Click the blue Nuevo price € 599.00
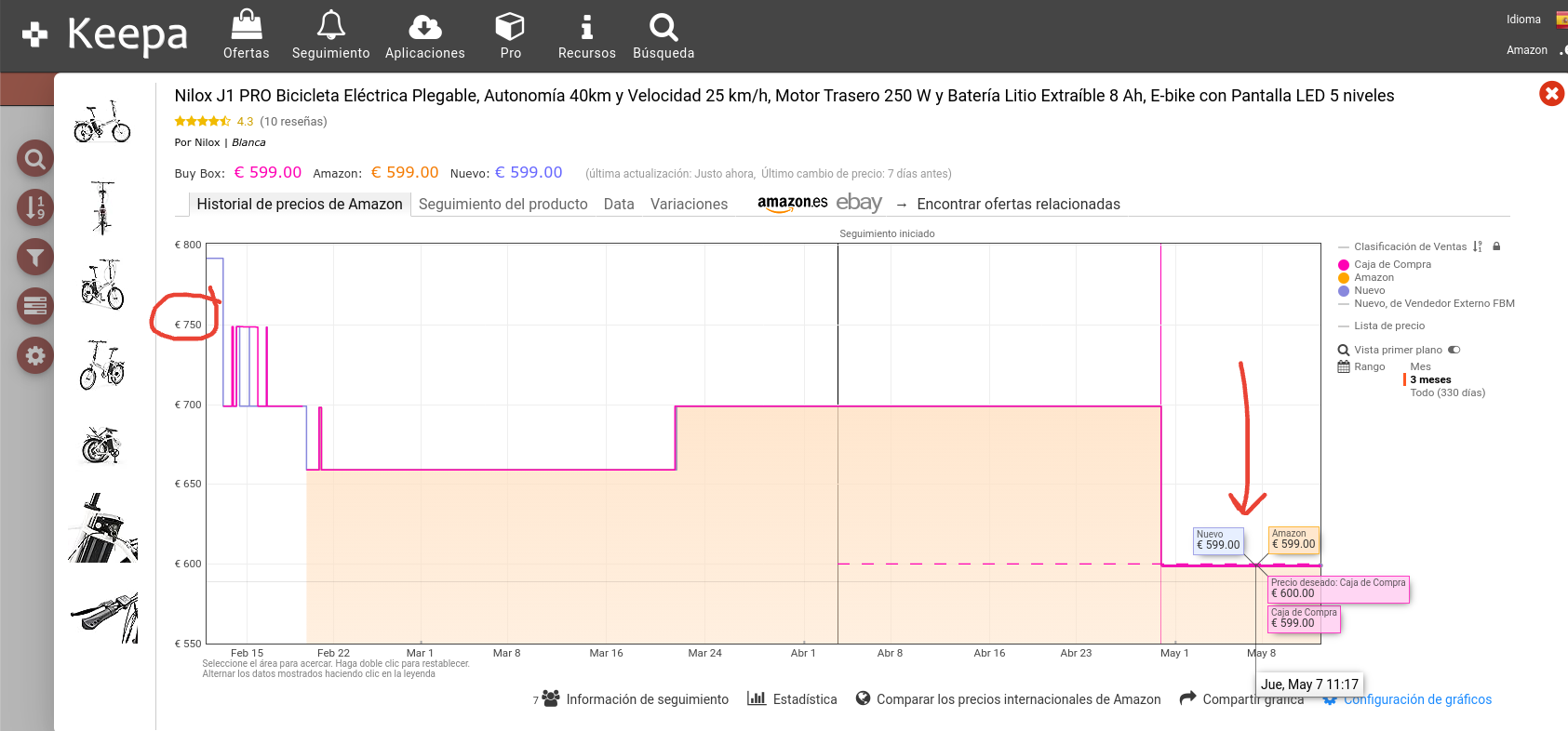The image size is (1568, 731). tap(529, 173)
